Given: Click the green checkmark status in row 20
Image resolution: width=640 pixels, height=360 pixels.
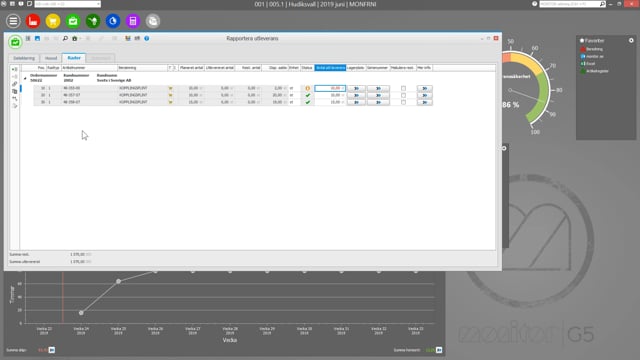Looking at the screenshot, I should click(x=307, y=95).
